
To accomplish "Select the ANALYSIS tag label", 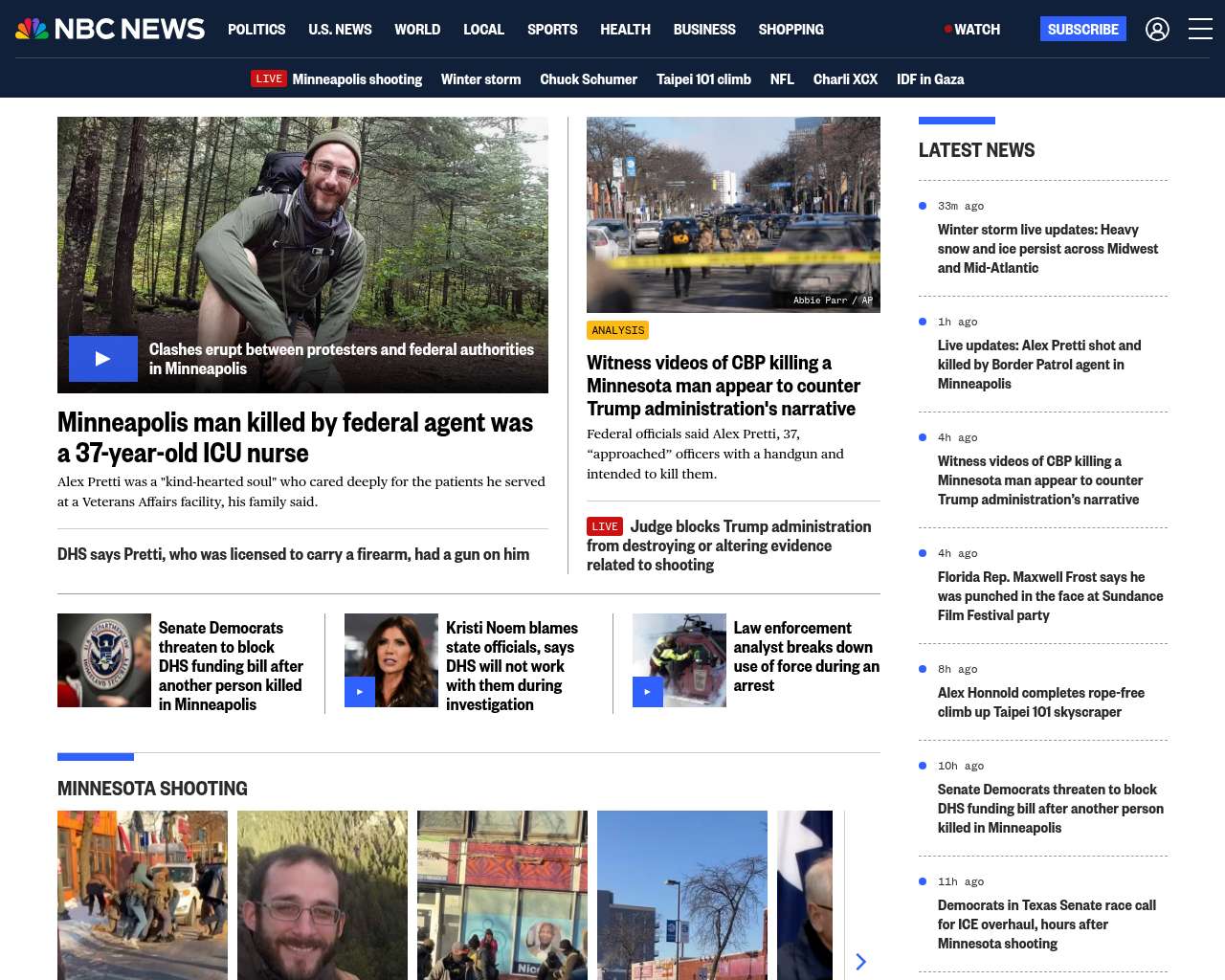I will tap(618, 330).
